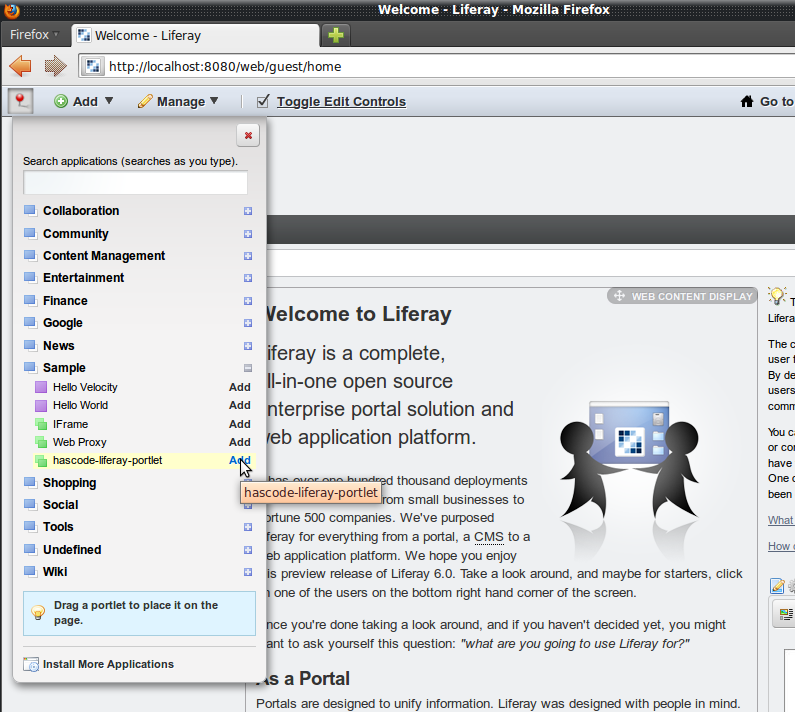
Task: Expand the Tools category
Action: (248, 527)
